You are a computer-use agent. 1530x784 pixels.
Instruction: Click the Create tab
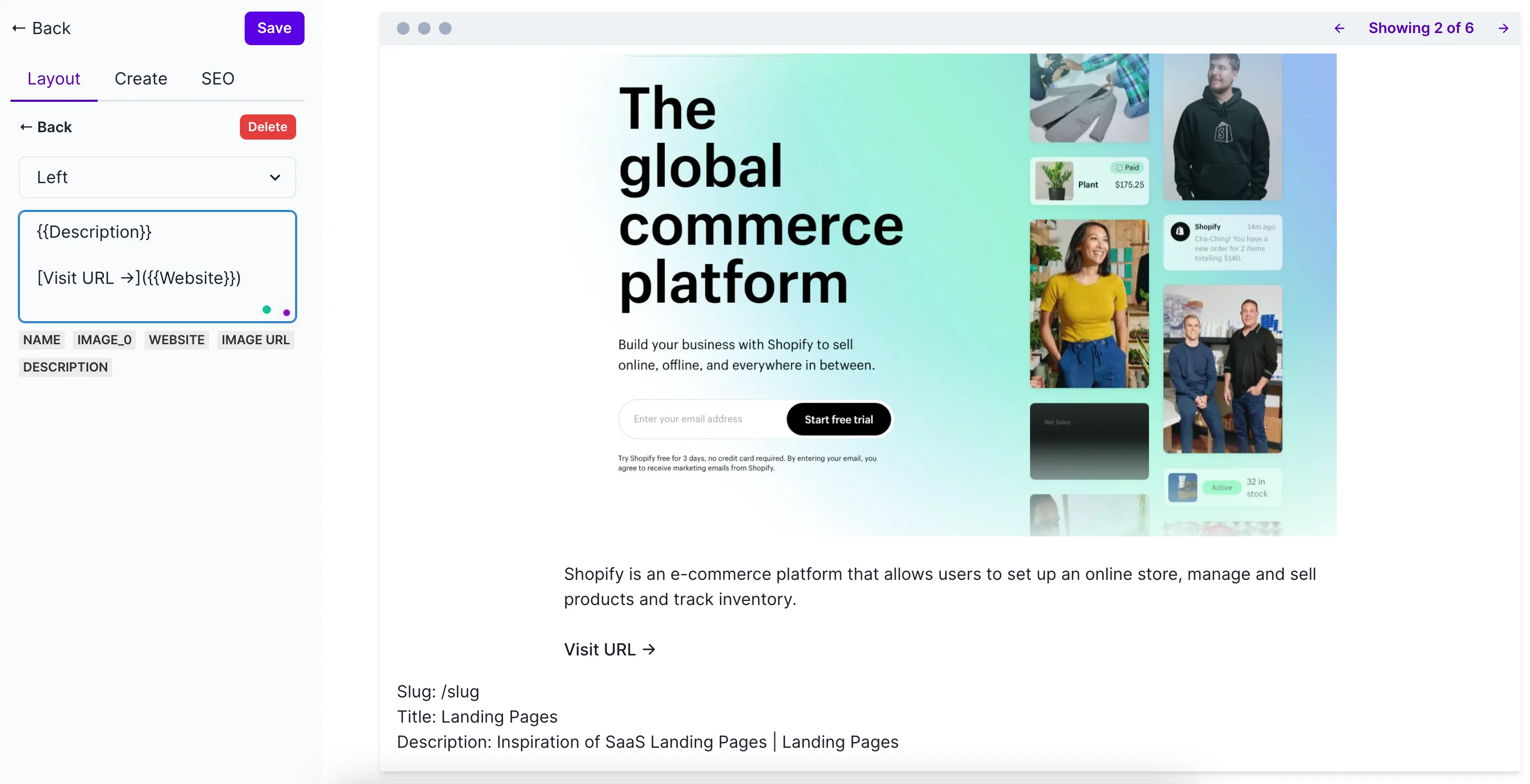tap(140, 79)
